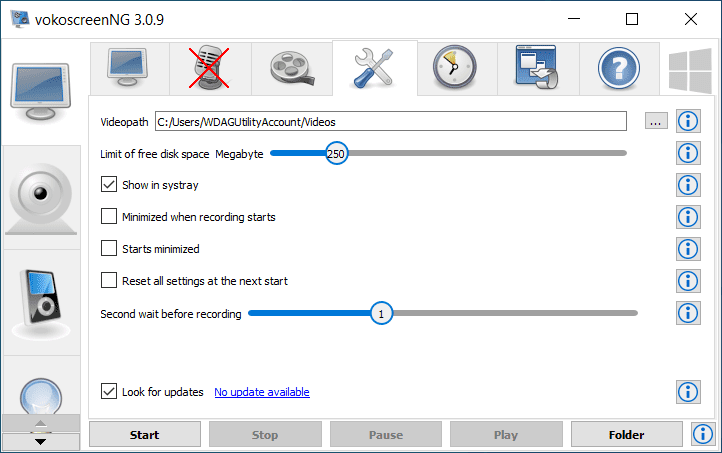Viewport: 722px width, 453px height.
Task: Open the Folder button
Action: [627, 435]
